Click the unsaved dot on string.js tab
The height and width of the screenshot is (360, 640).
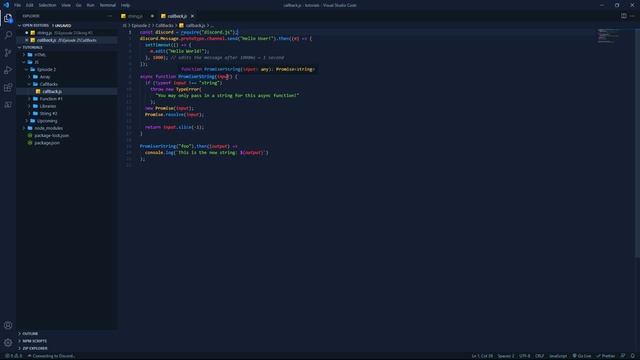(152, 16)
